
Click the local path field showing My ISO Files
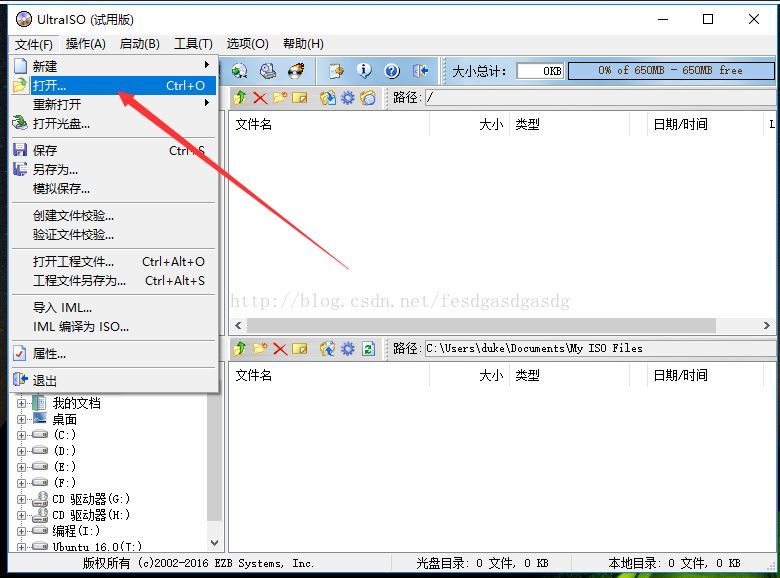598,348
